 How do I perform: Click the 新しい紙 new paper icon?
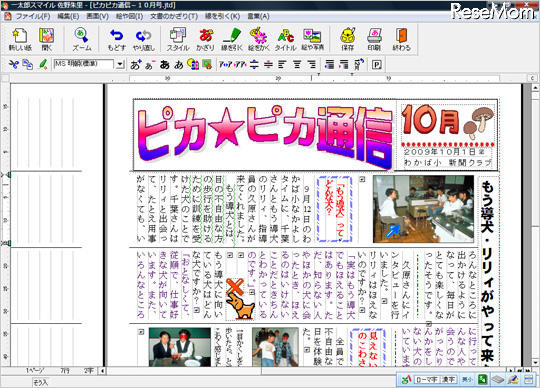pyautogui.click(x=20, y=39)
